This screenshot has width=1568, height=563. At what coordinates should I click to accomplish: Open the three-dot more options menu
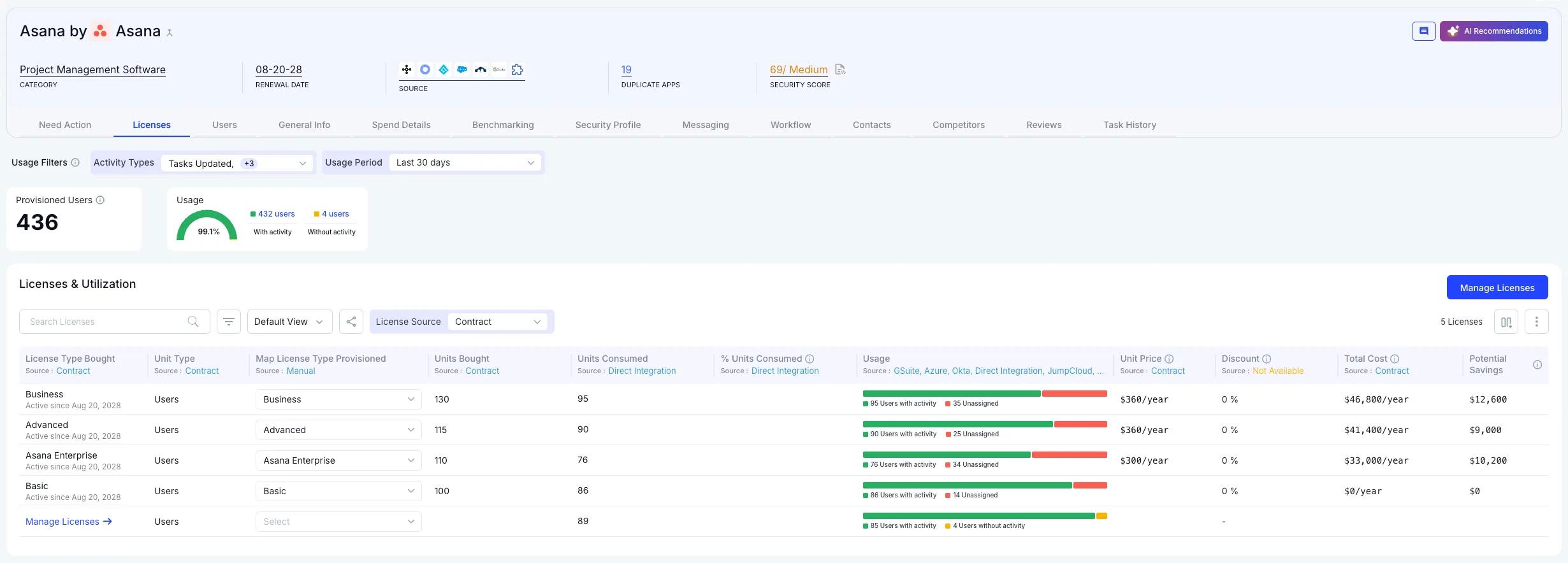pyautogui.click(x=1536, y=322)
